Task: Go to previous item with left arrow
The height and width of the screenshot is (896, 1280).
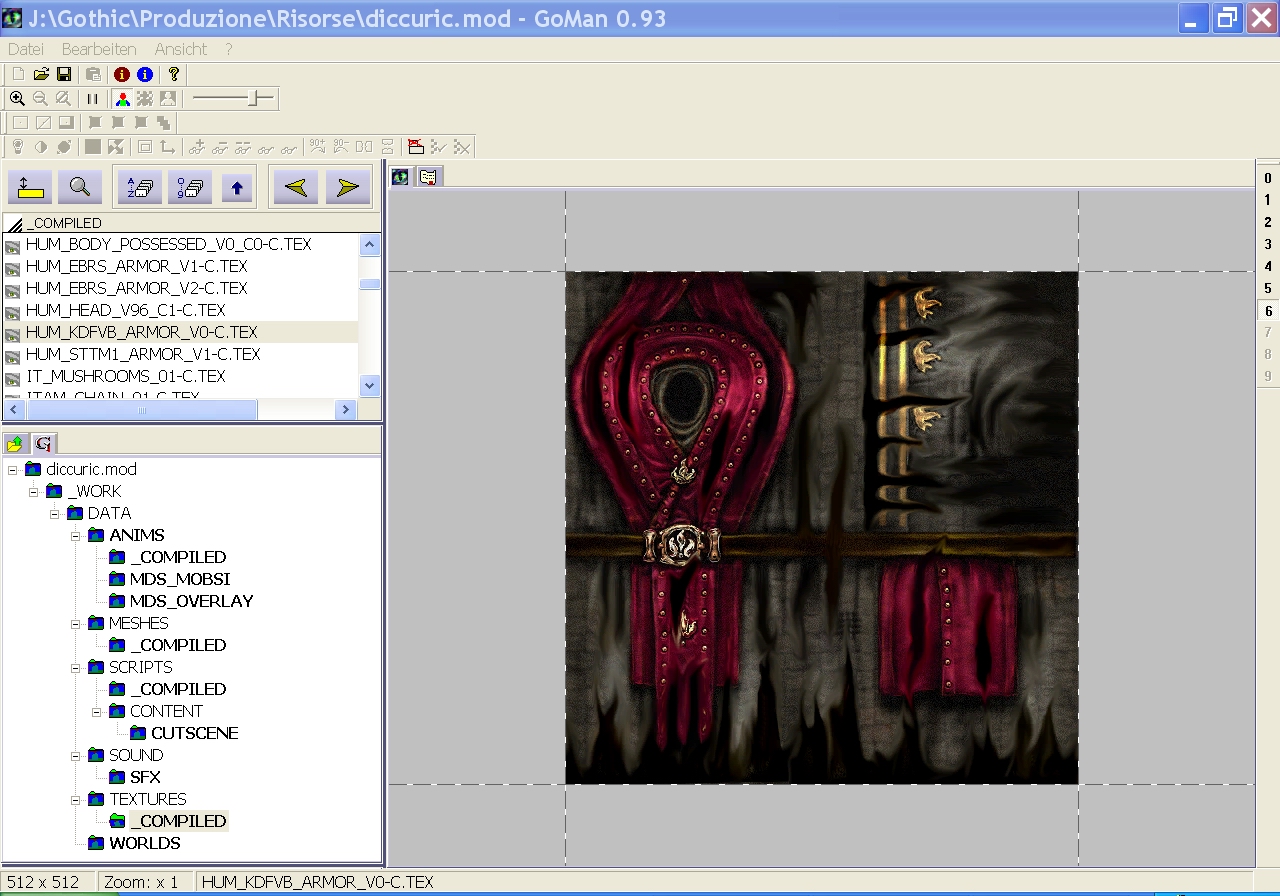Action: (295, 187)
